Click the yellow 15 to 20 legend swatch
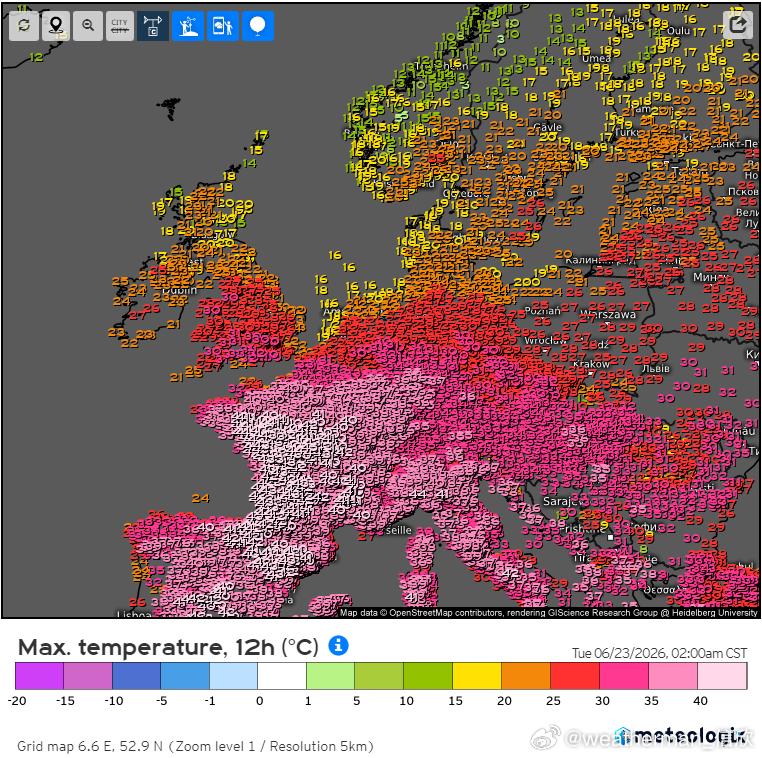 pos(477,675)
